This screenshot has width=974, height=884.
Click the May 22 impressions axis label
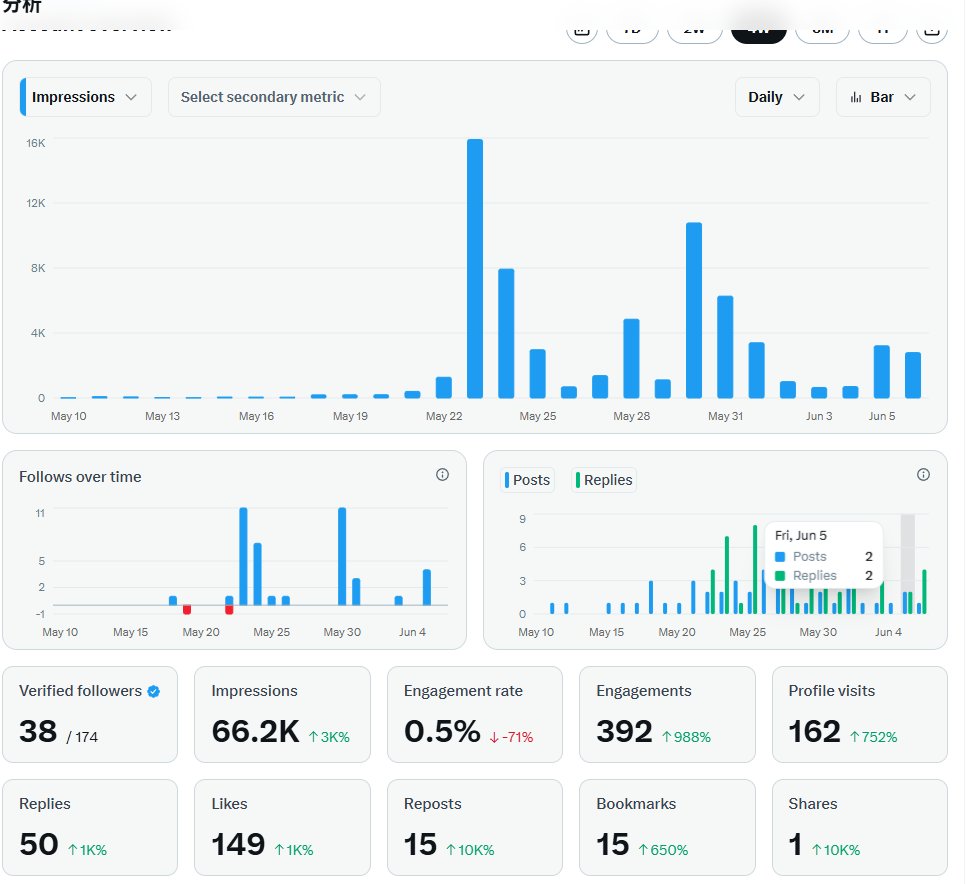point(444,416)
